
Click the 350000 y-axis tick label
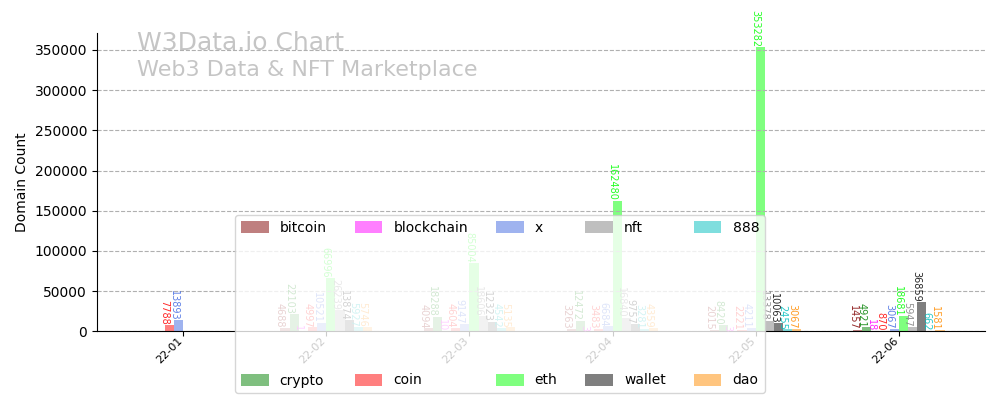tap(58, 50)
